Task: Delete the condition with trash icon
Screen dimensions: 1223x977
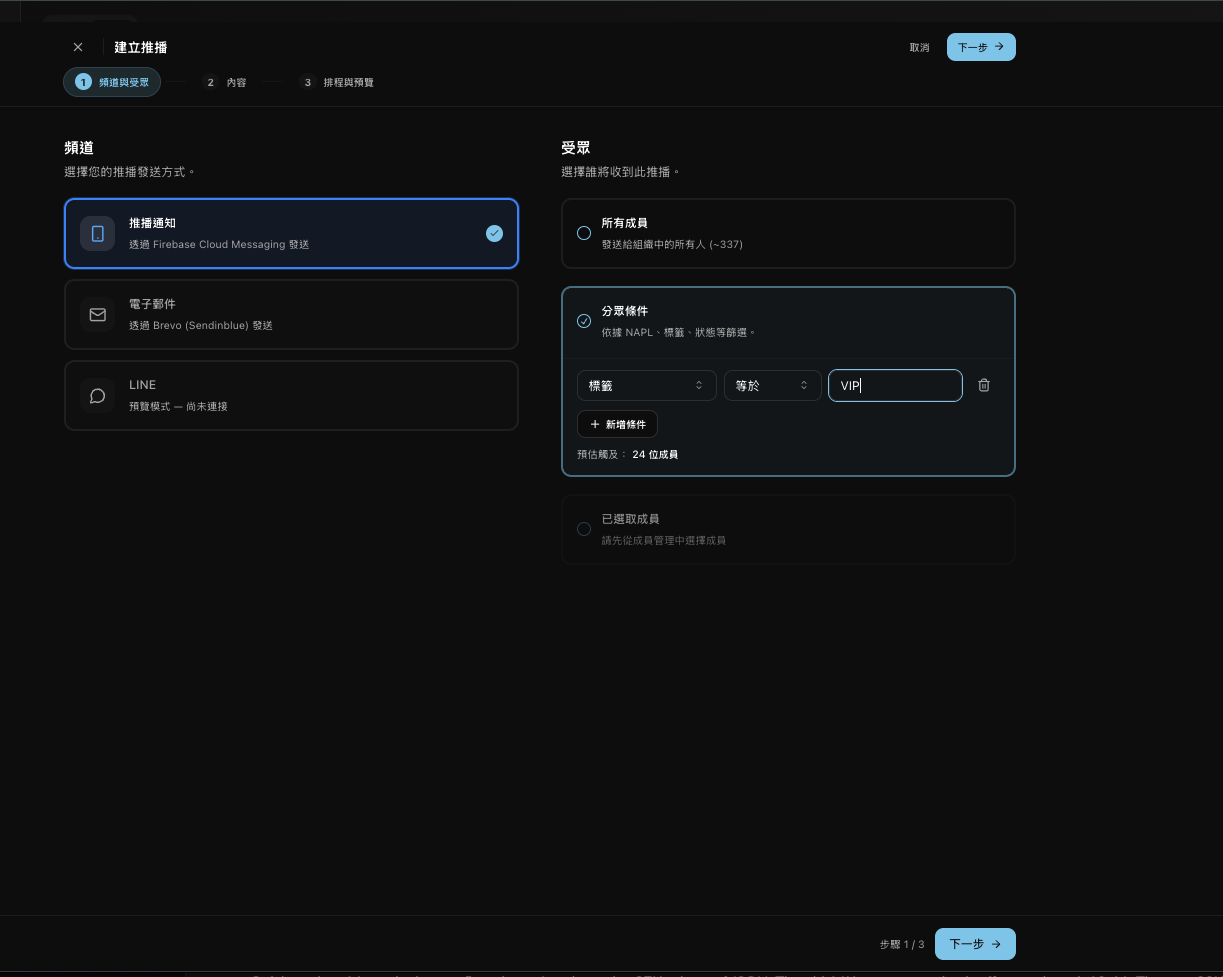Action: click(984, 385)
